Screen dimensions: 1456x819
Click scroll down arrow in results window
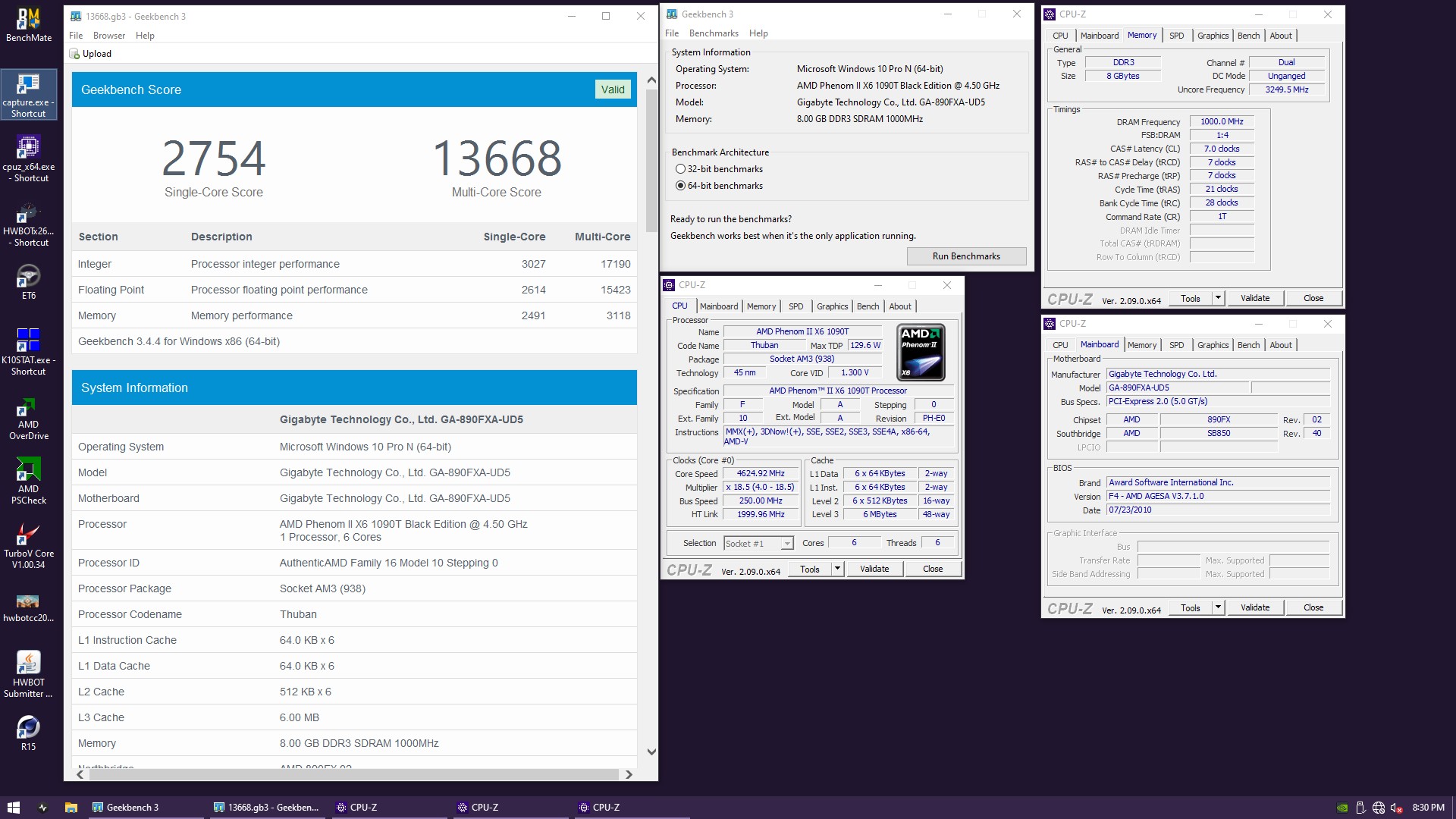(x=651, y=752)
